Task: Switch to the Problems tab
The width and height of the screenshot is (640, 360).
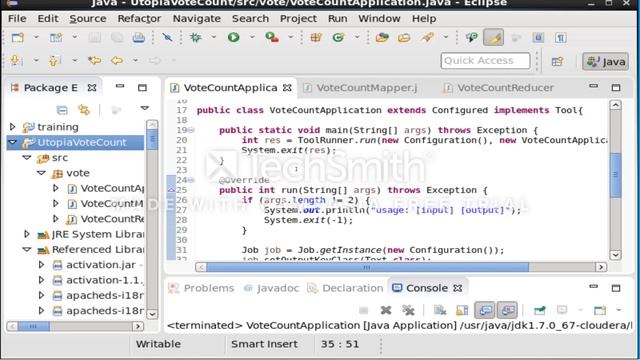Action: pyautogui.click(x=202, y=288)
